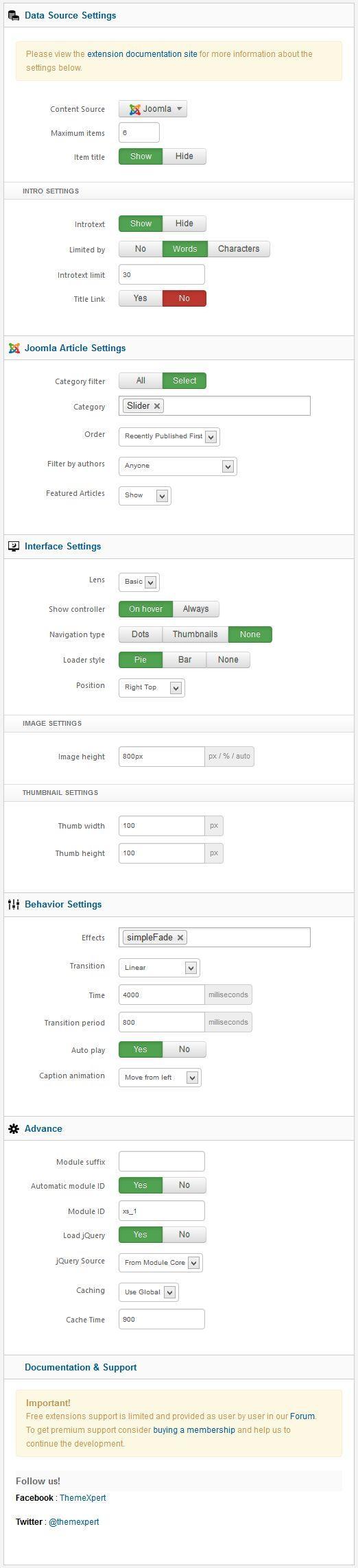Open the Filter by authors dropdown
This screenshot has height=1568, width=358.
click(x=178, y=466)
